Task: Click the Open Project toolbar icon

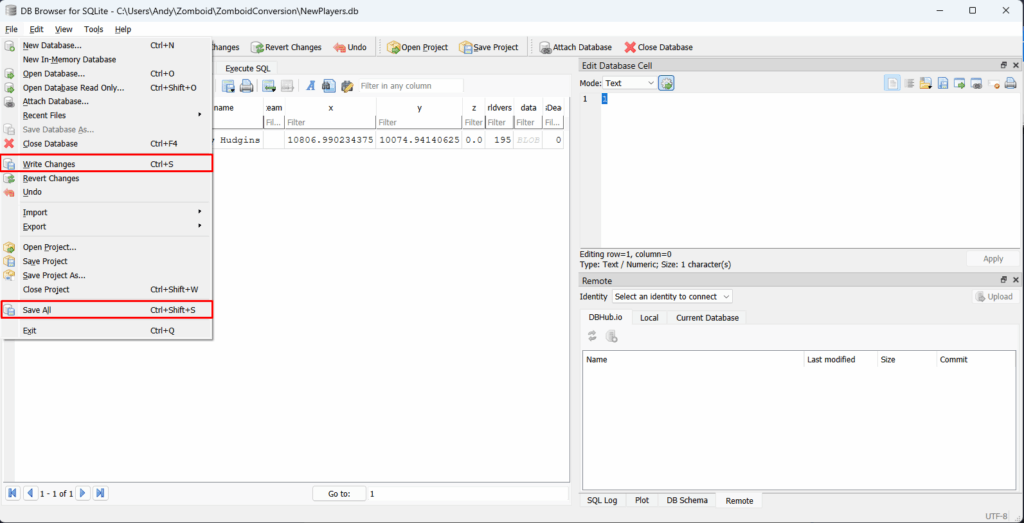Action: (x=418, y=47)
